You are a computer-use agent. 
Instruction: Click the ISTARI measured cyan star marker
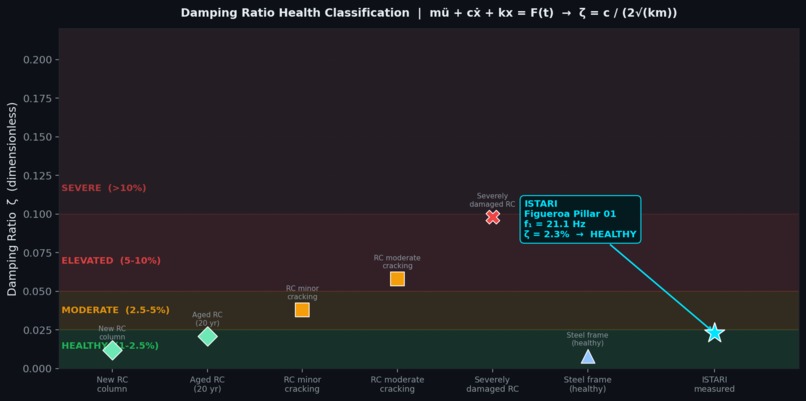pos(714,333)
